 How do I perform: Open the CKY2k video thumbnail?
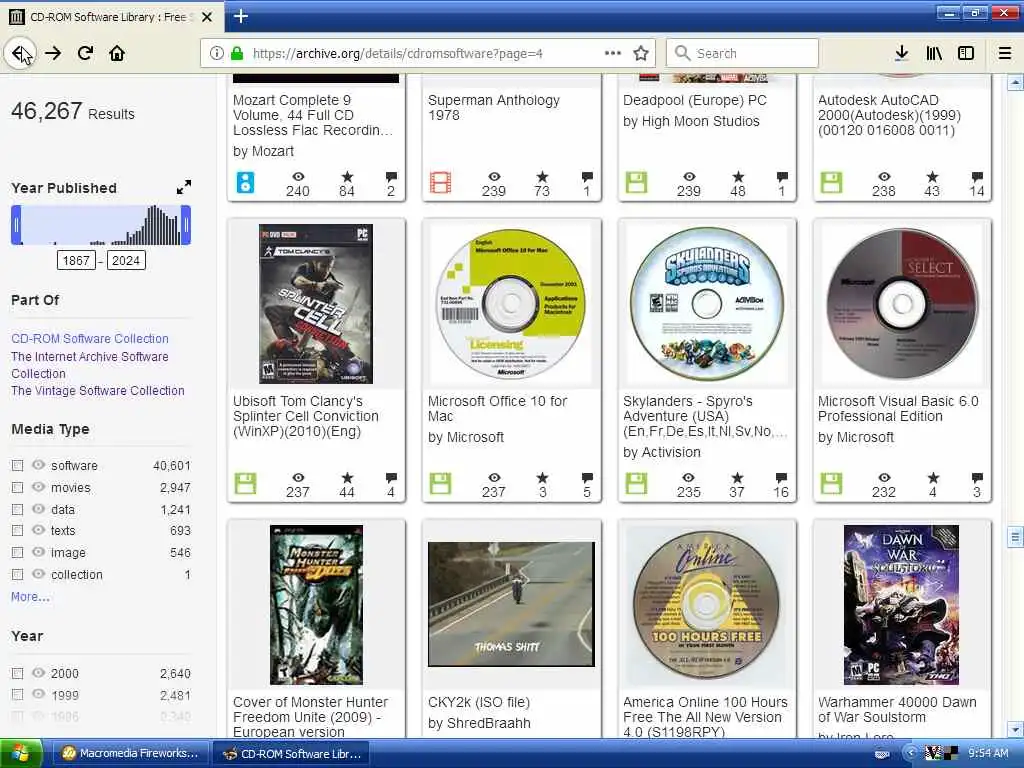coord(511,604)
